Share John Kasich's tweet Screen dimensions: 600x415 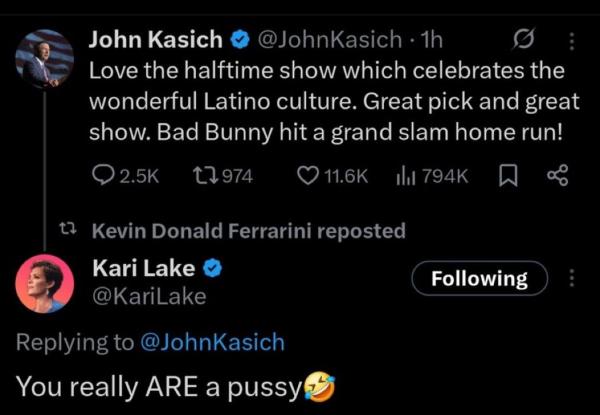point(558,176)
